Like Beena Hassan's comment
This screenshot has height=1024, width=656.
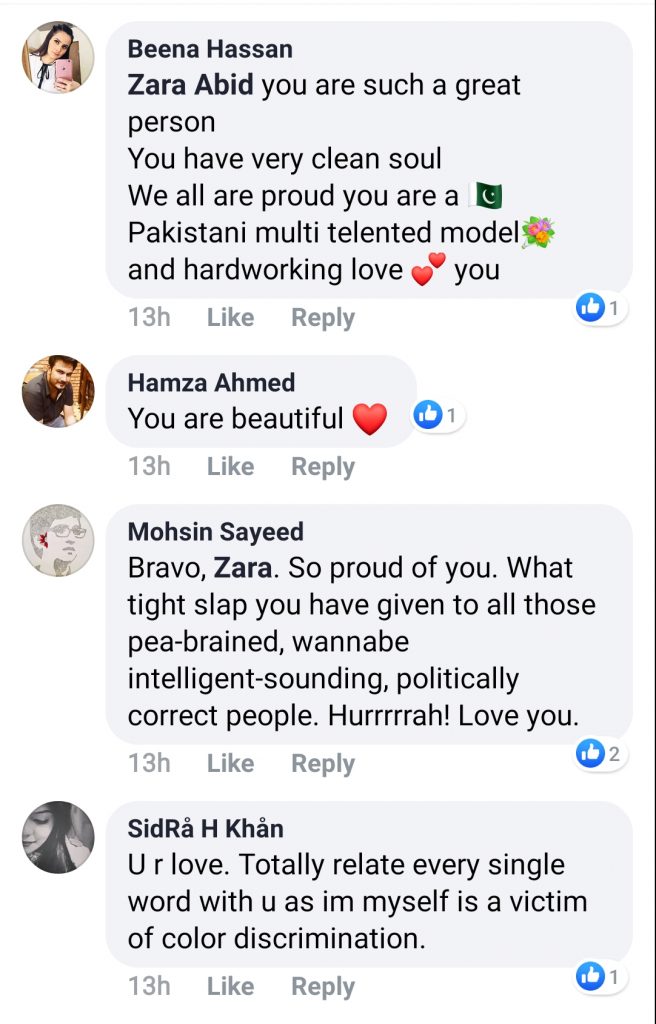230,318
